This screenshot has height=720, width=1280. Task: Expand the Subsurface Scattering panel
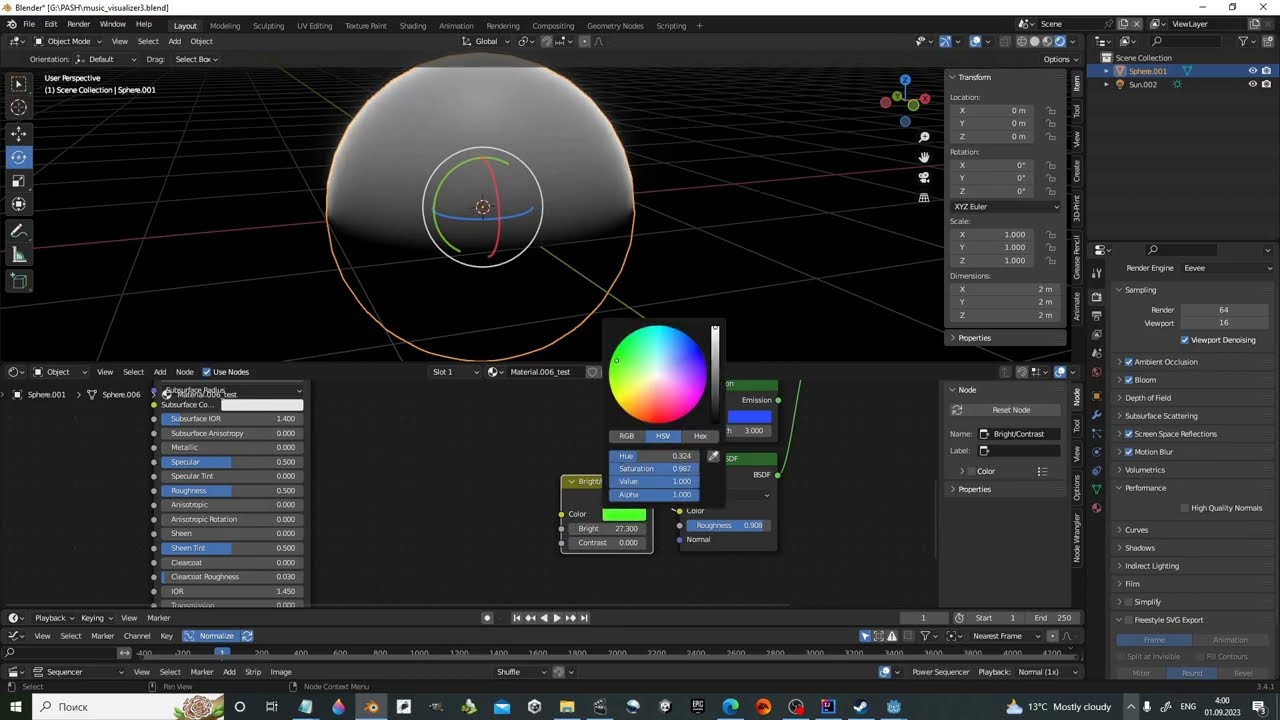tap(1160, 416)
